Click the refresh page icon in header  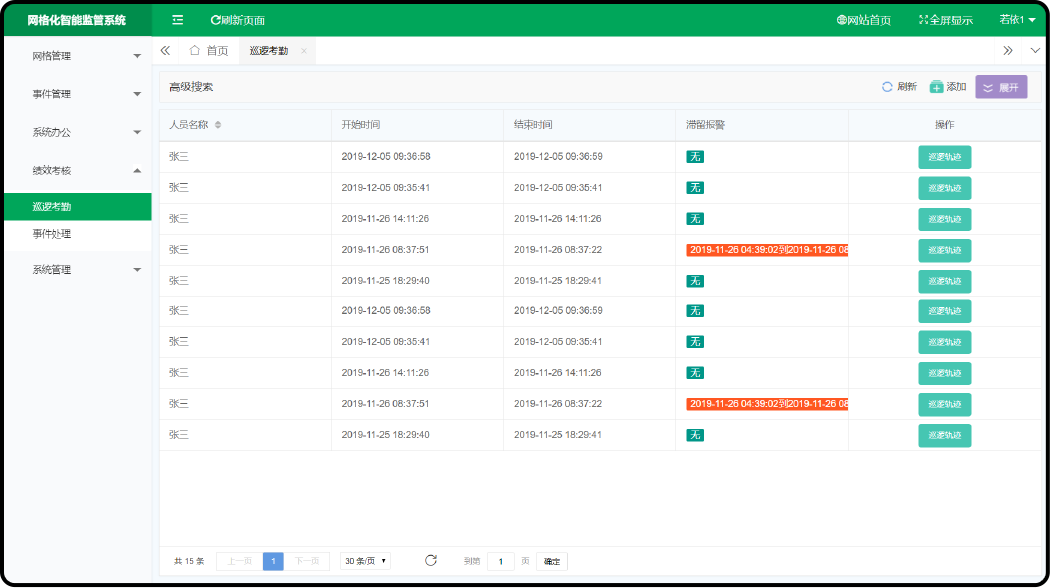[216, 20]
